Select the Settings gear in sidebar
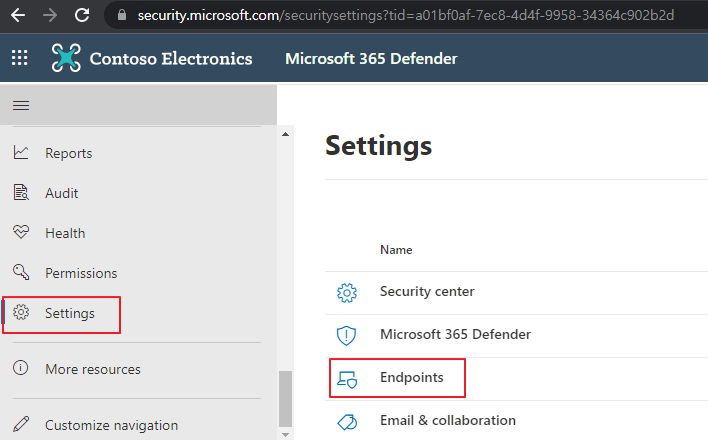 click(x=21, y=313)
